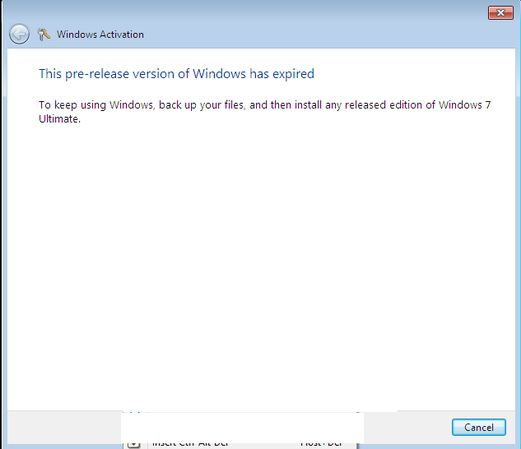Click the keys icon beside Windows Activation

pyautogui.click(x=44, y=34)
